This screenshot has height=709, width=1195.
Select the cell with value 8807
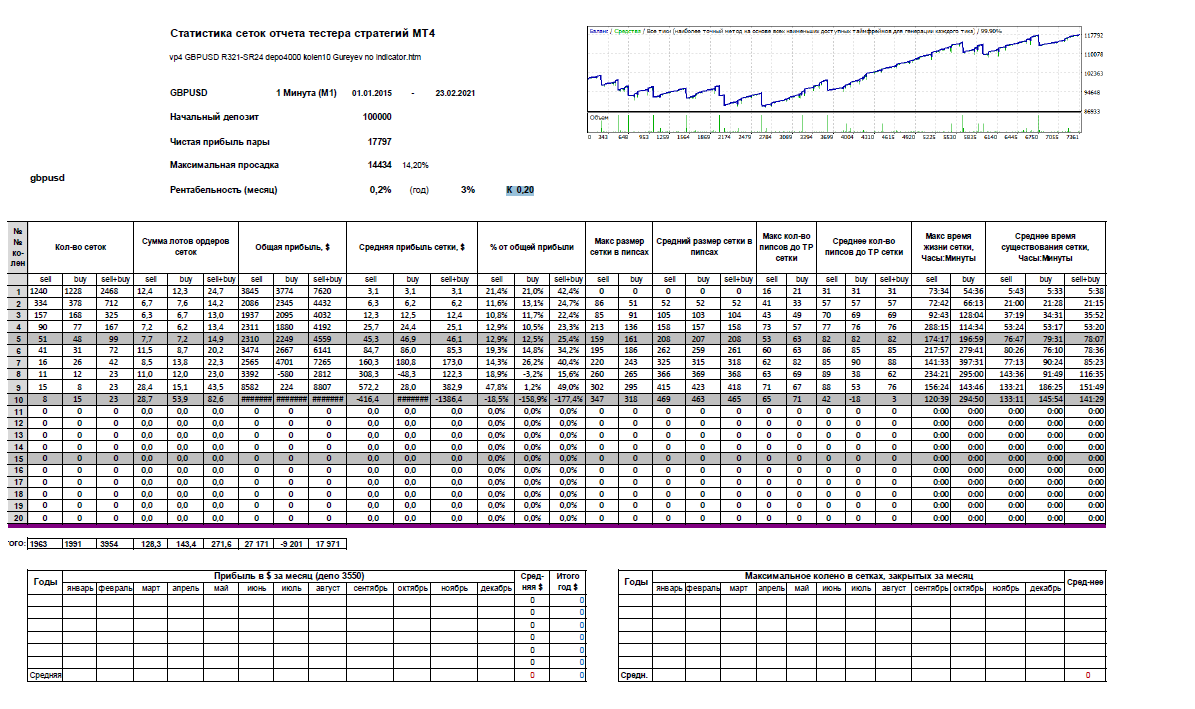click(x=327, y=387)
